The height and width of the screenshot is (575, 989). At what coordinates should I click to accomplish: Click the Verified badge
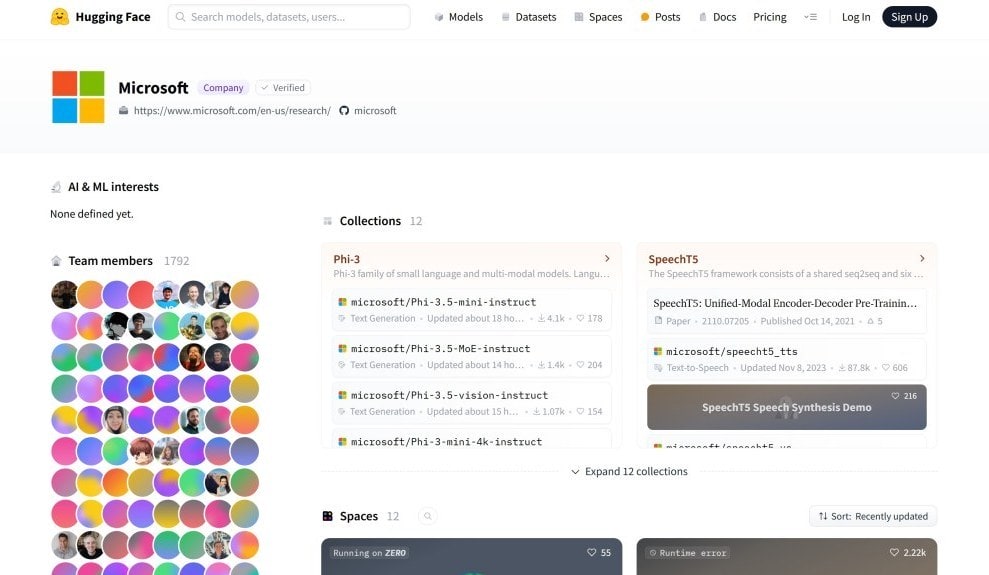283,88
